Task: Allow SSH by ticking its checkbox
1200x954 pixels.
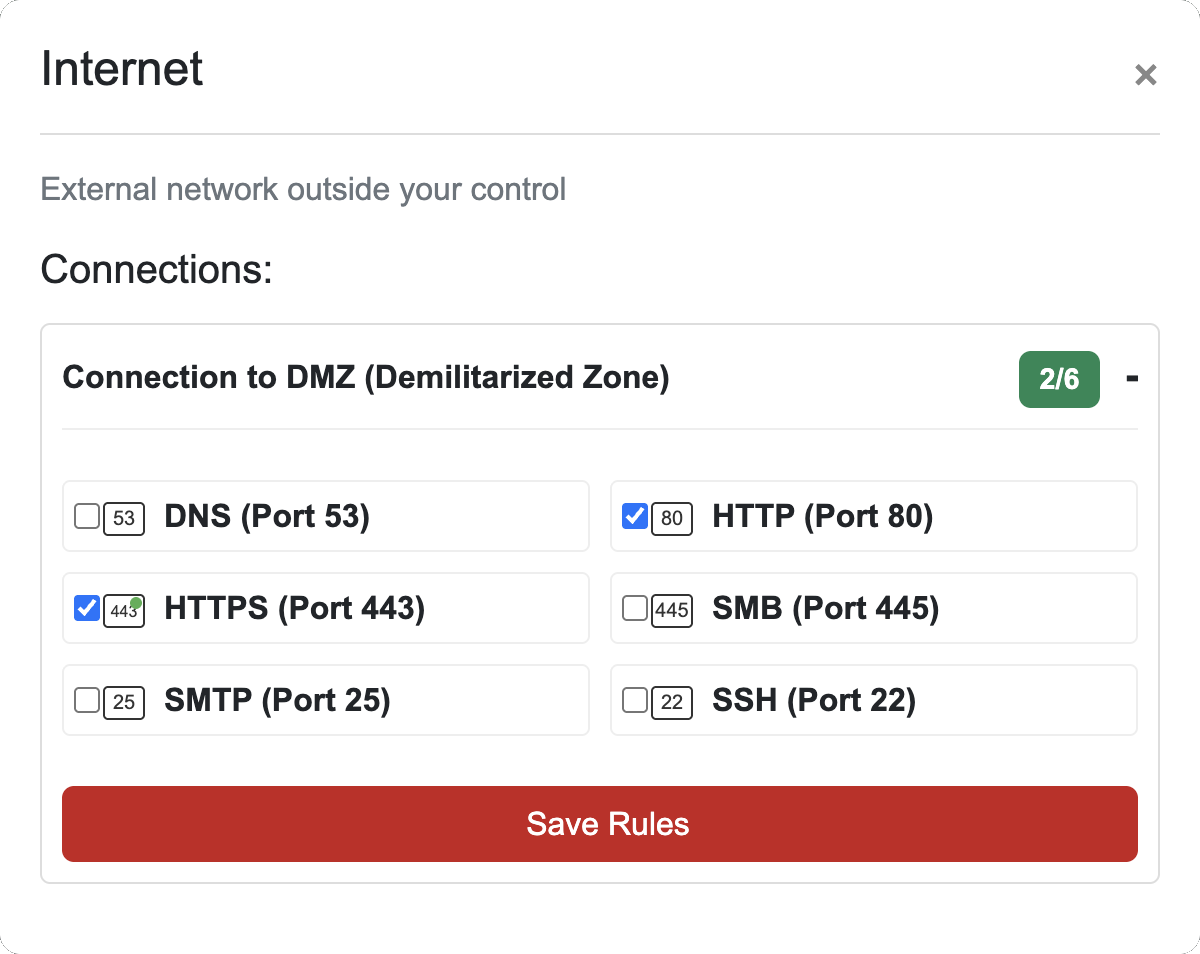Action: point(635,700)
